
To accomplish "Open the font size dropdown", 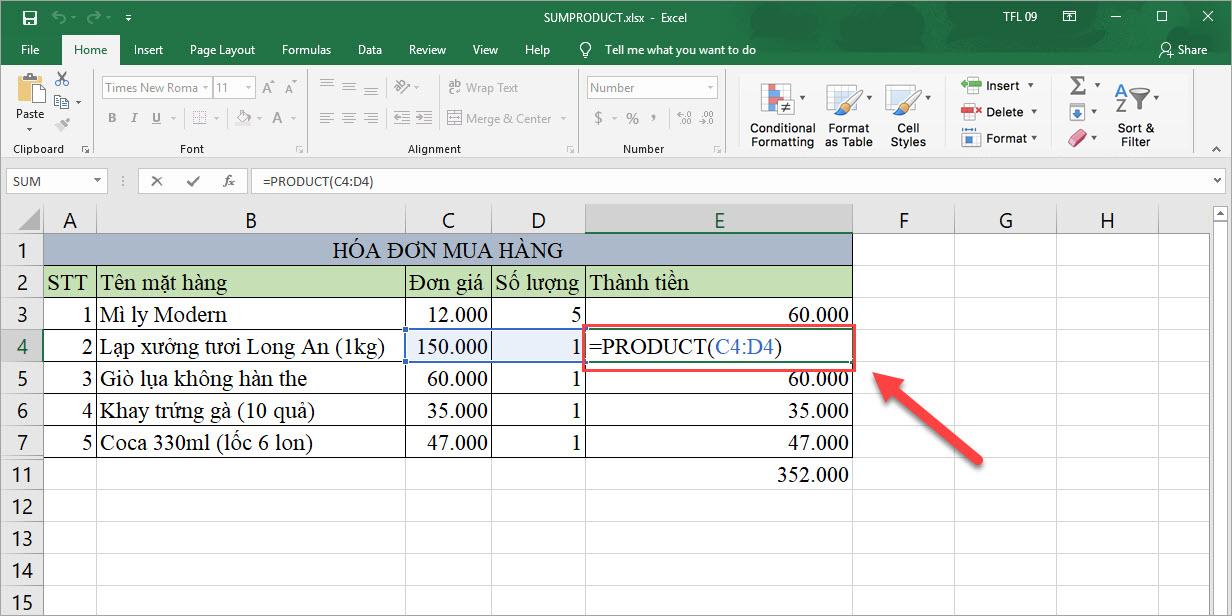I will [246, 87].
